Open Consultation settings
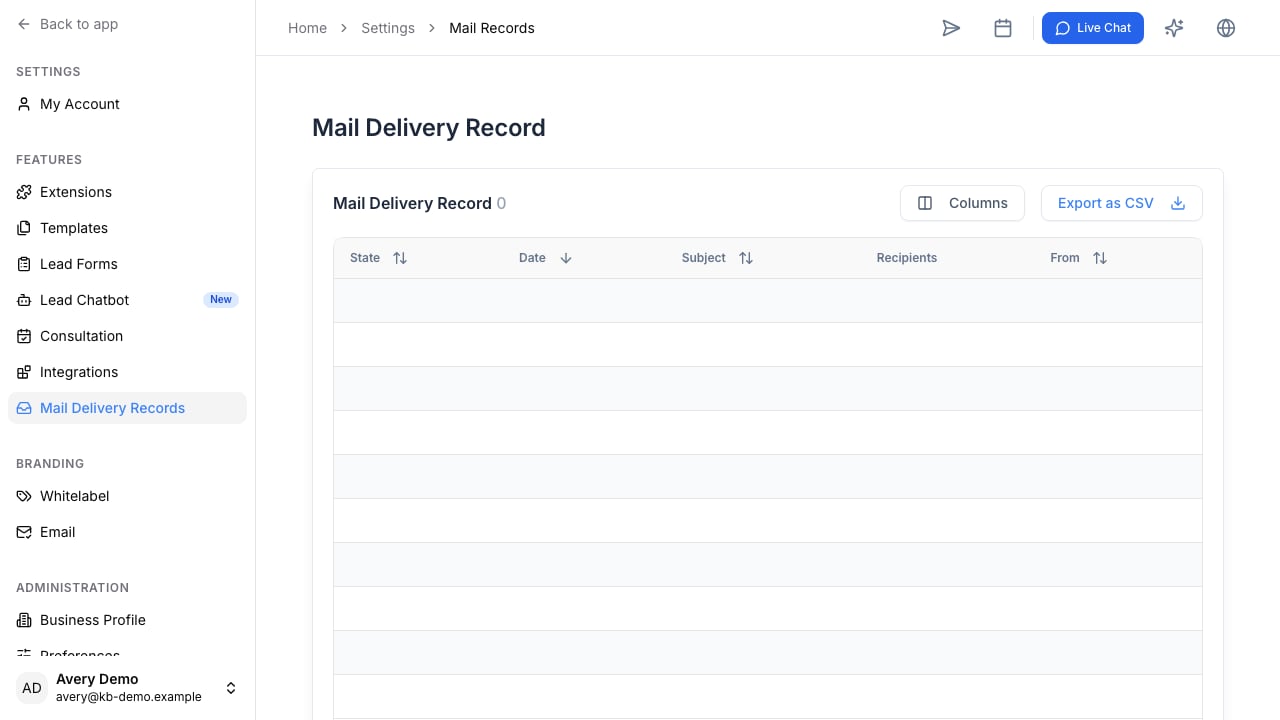The width and height of the screenshot is (1280, 720). pyautogui.click(x=127, y=336)
